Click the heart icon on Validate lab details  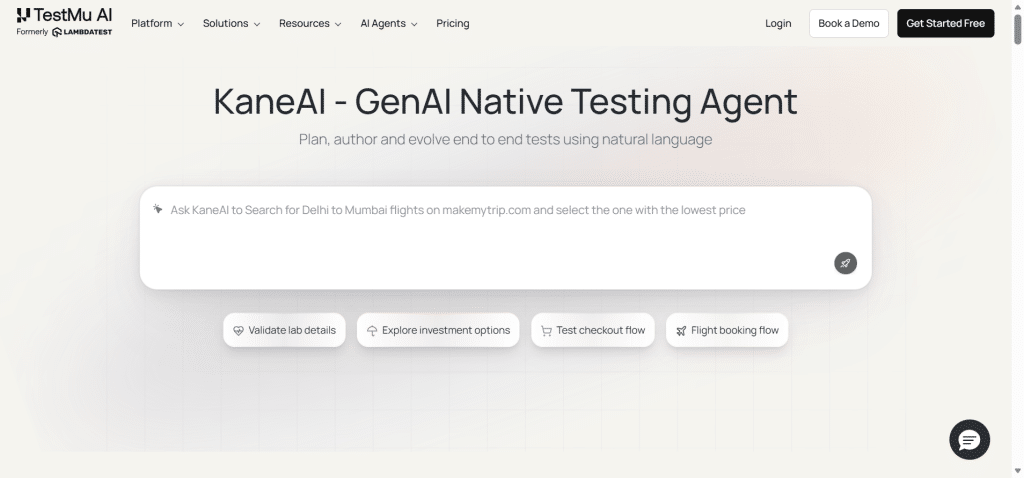(x=238, y=330)
